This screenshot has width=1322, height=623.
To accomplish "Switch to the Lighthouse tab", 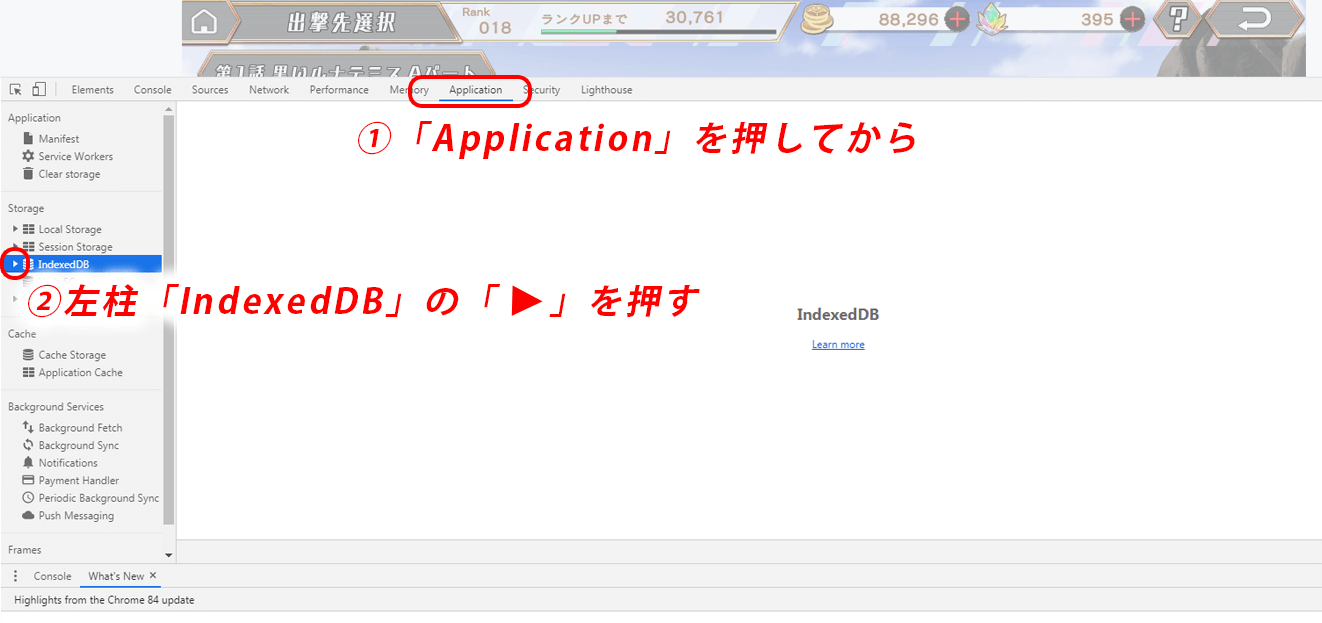I will click(606, 90).
